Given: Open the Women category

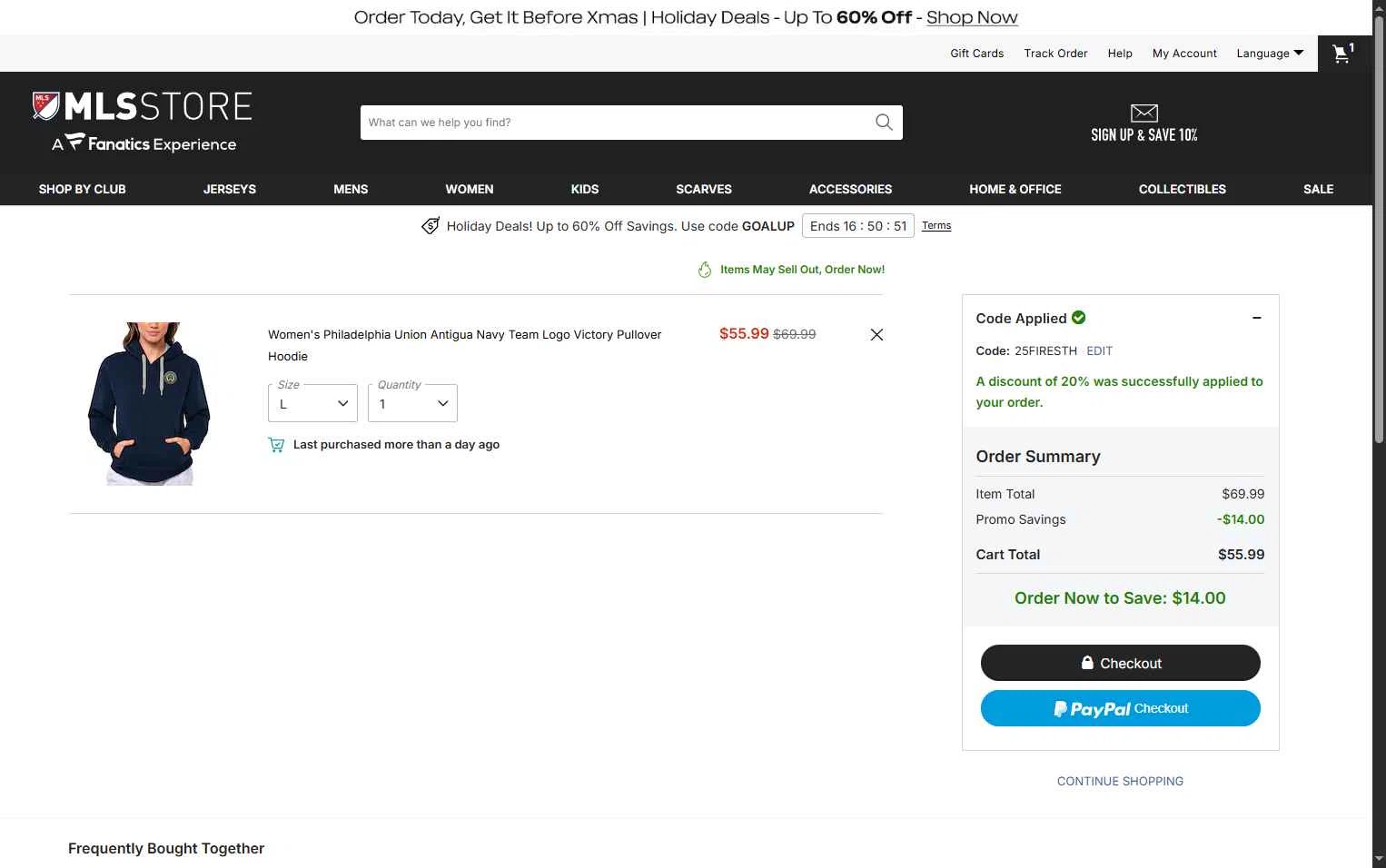Looking at the screenshot, I should 470,189.
